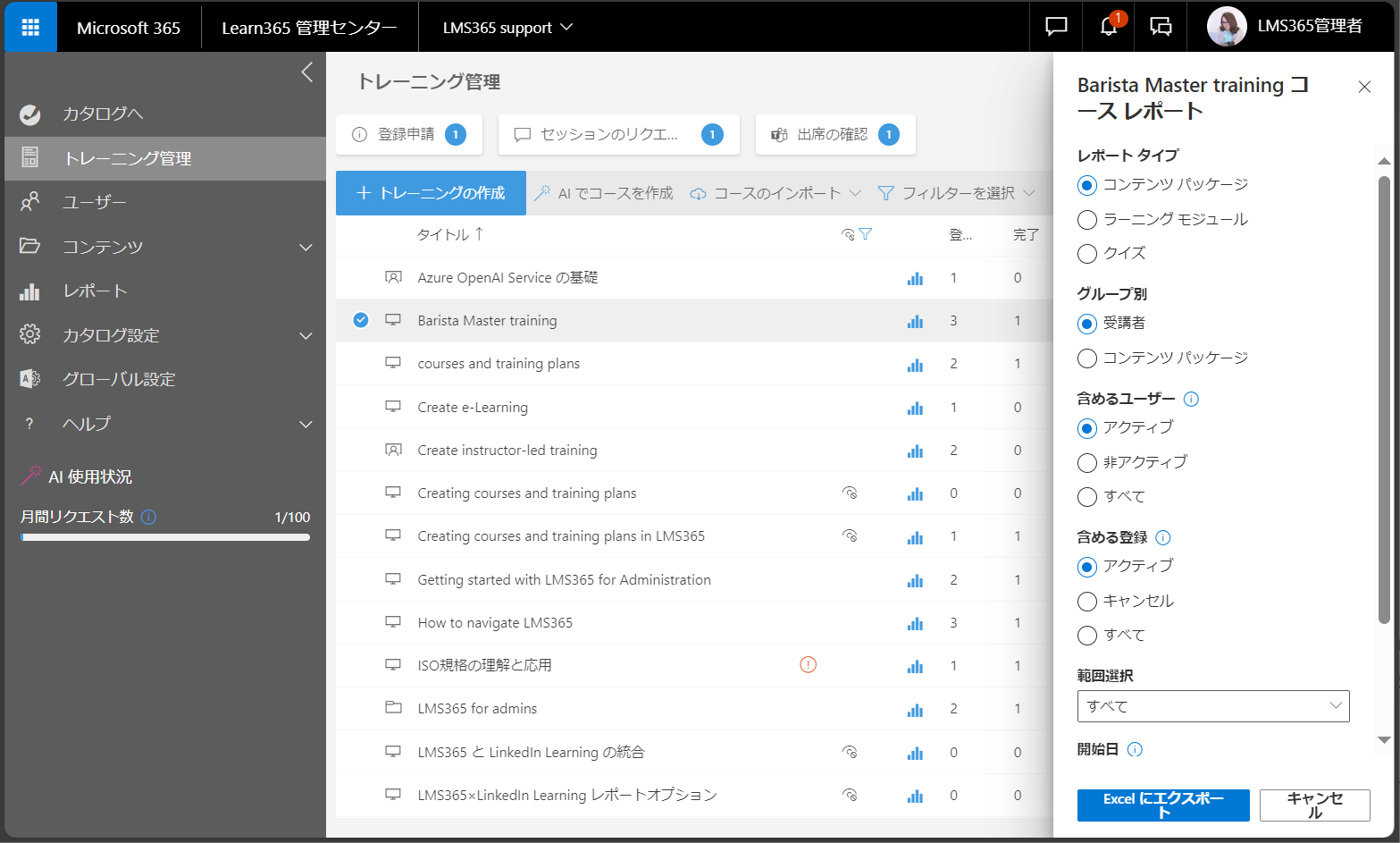
Task: Select コンテンツ パッケージ under グループ別
Action: coord(1087,358)
